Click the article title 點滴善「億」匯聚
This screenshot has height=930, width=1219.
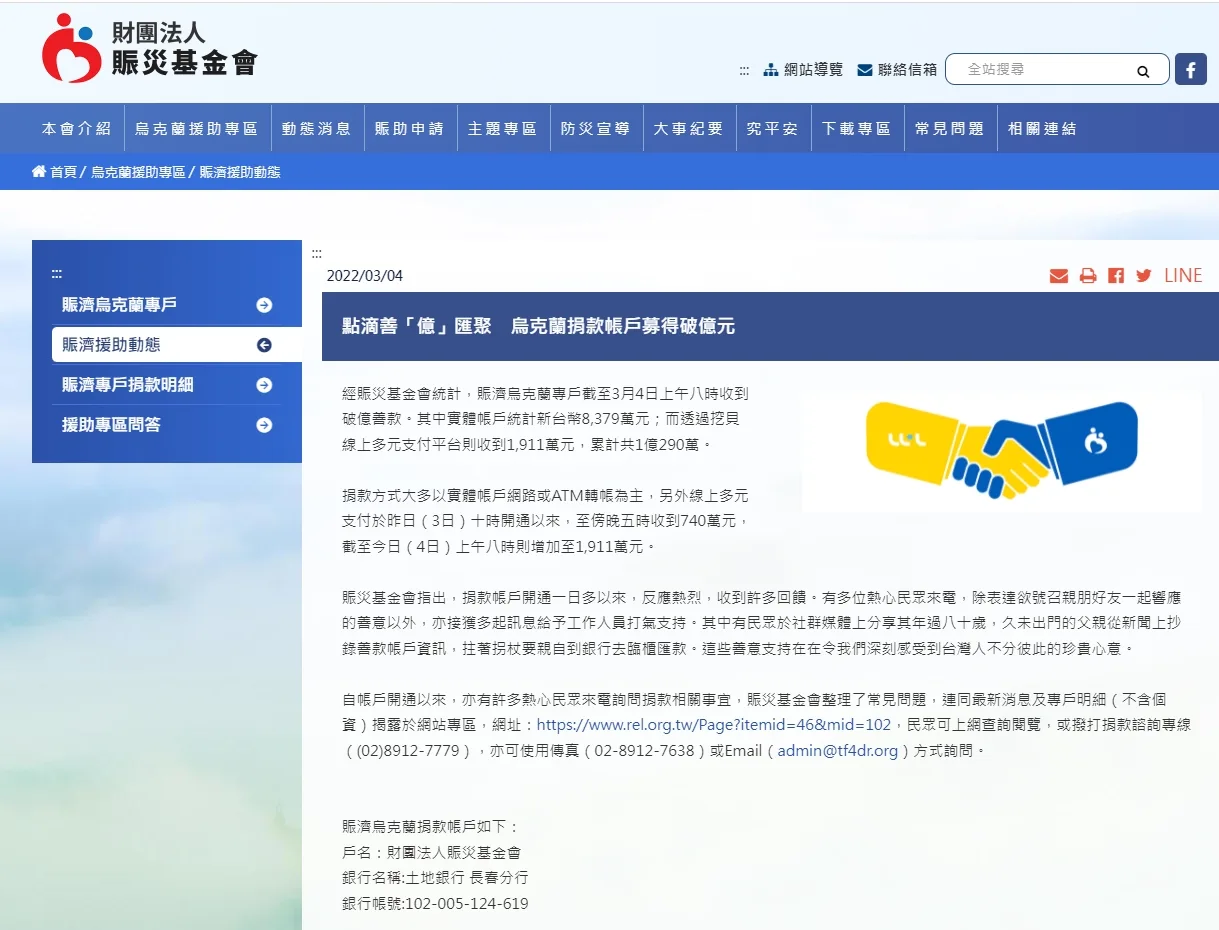click(x=538, y=327)
